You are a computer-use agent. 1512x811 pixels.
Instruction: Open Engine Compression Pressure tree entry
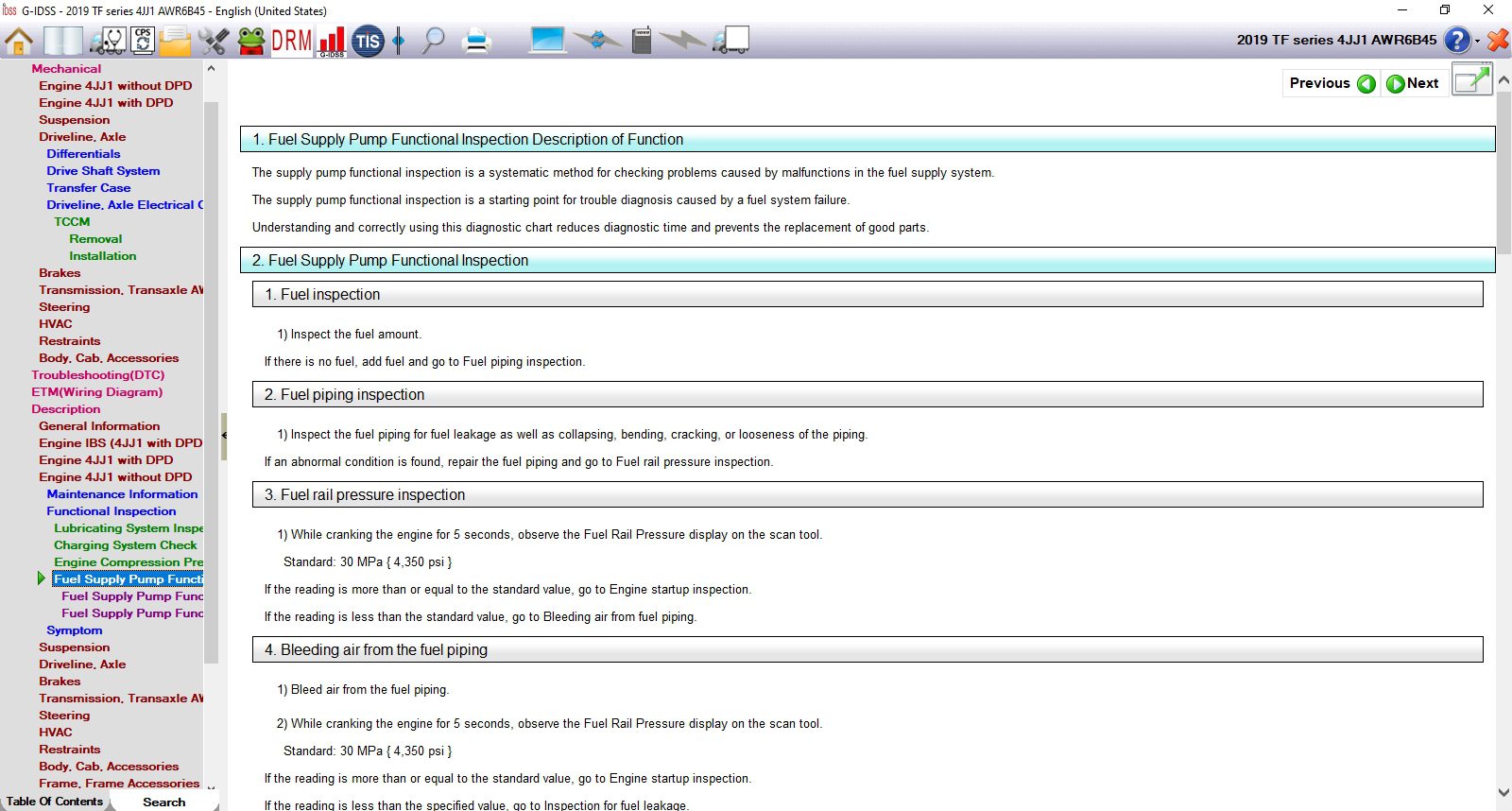tap(129, 562)
